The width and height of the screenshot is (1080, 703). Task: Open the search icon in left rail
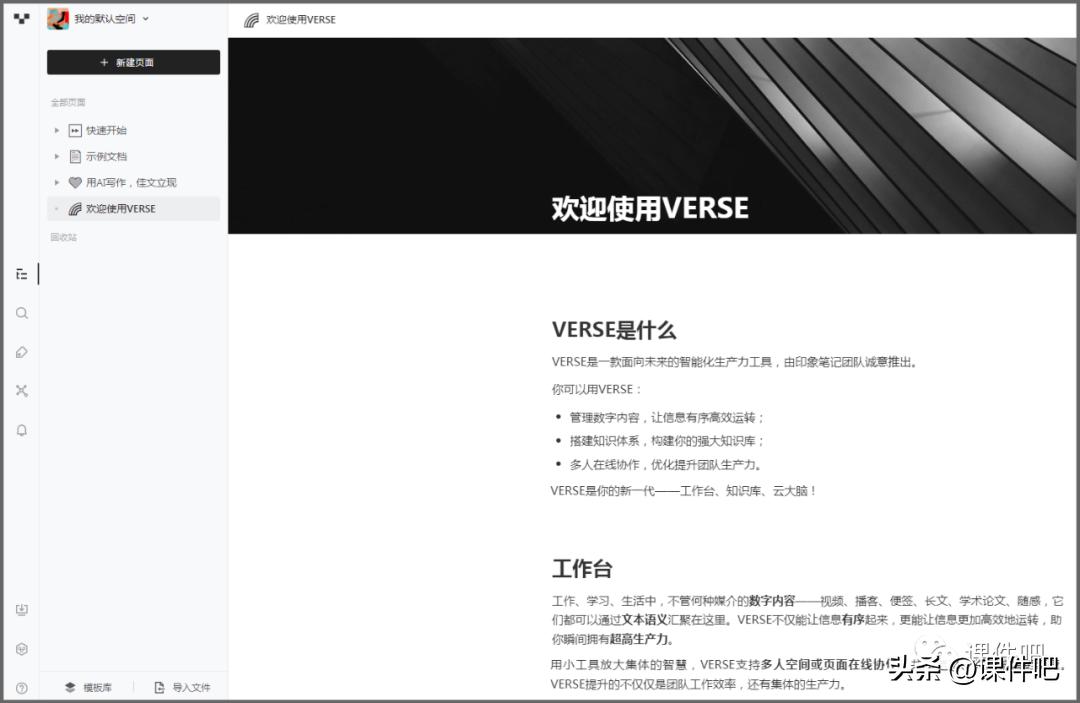pyautogui.click(x=22, y=313)
